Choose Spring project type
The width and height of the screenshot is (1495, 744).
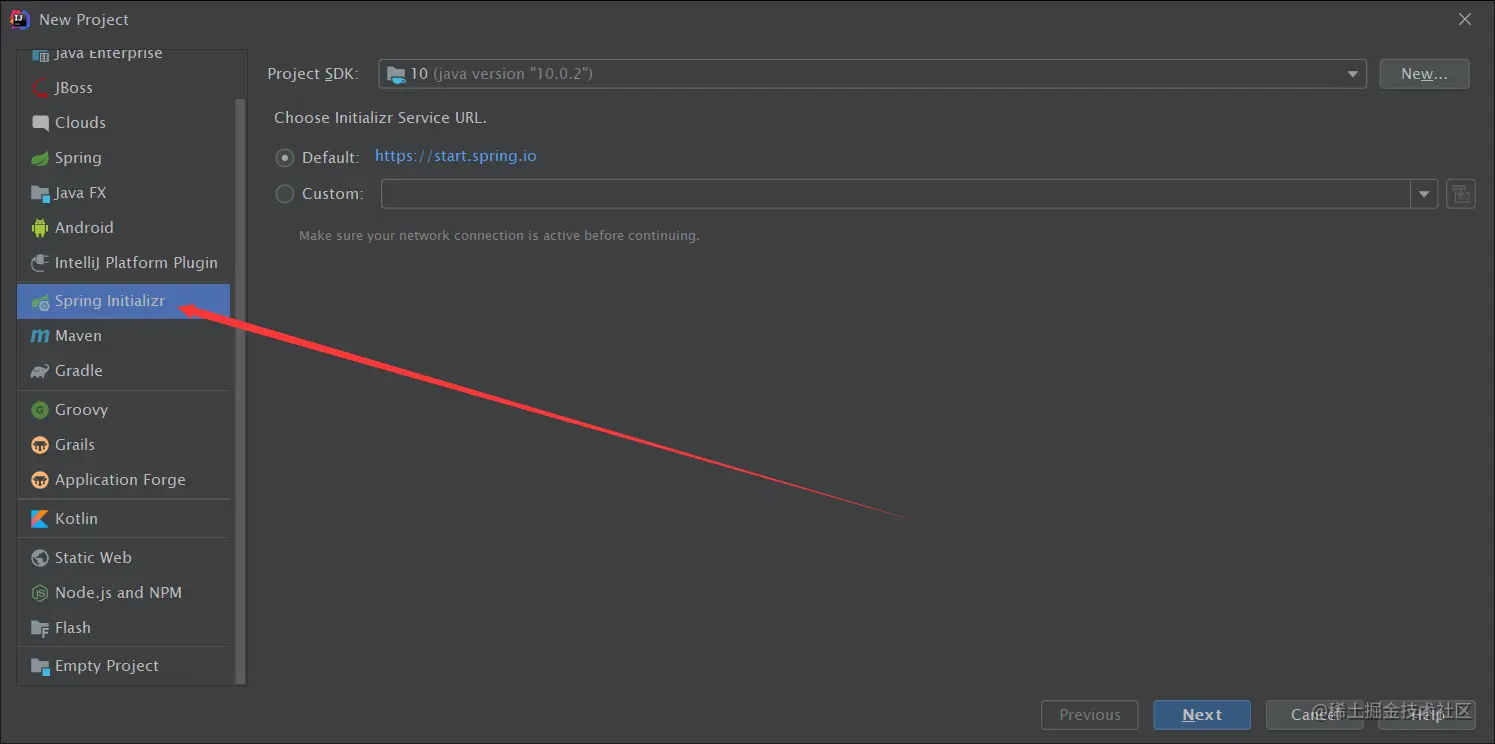tap(124, 158)
